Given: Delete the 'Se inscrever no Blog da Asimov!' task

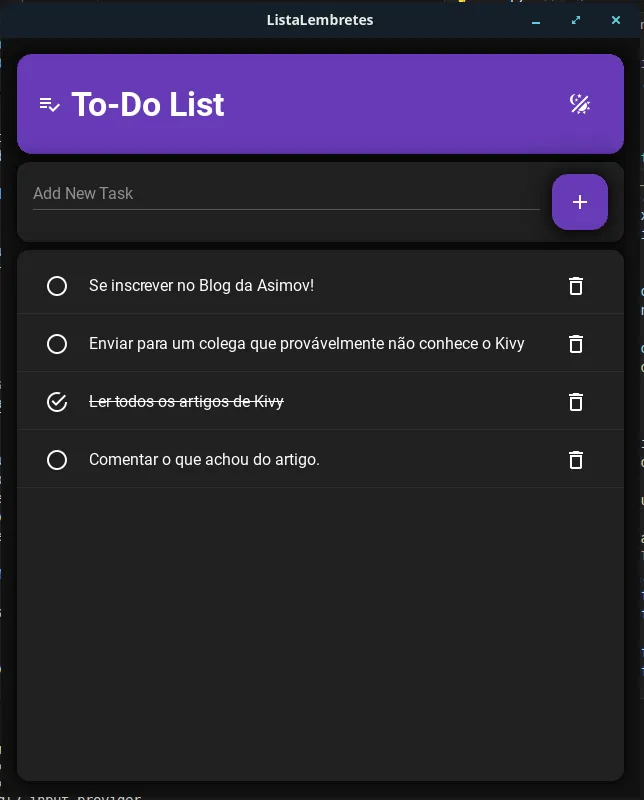Looking at the screenshot, I should click(576, 286).
